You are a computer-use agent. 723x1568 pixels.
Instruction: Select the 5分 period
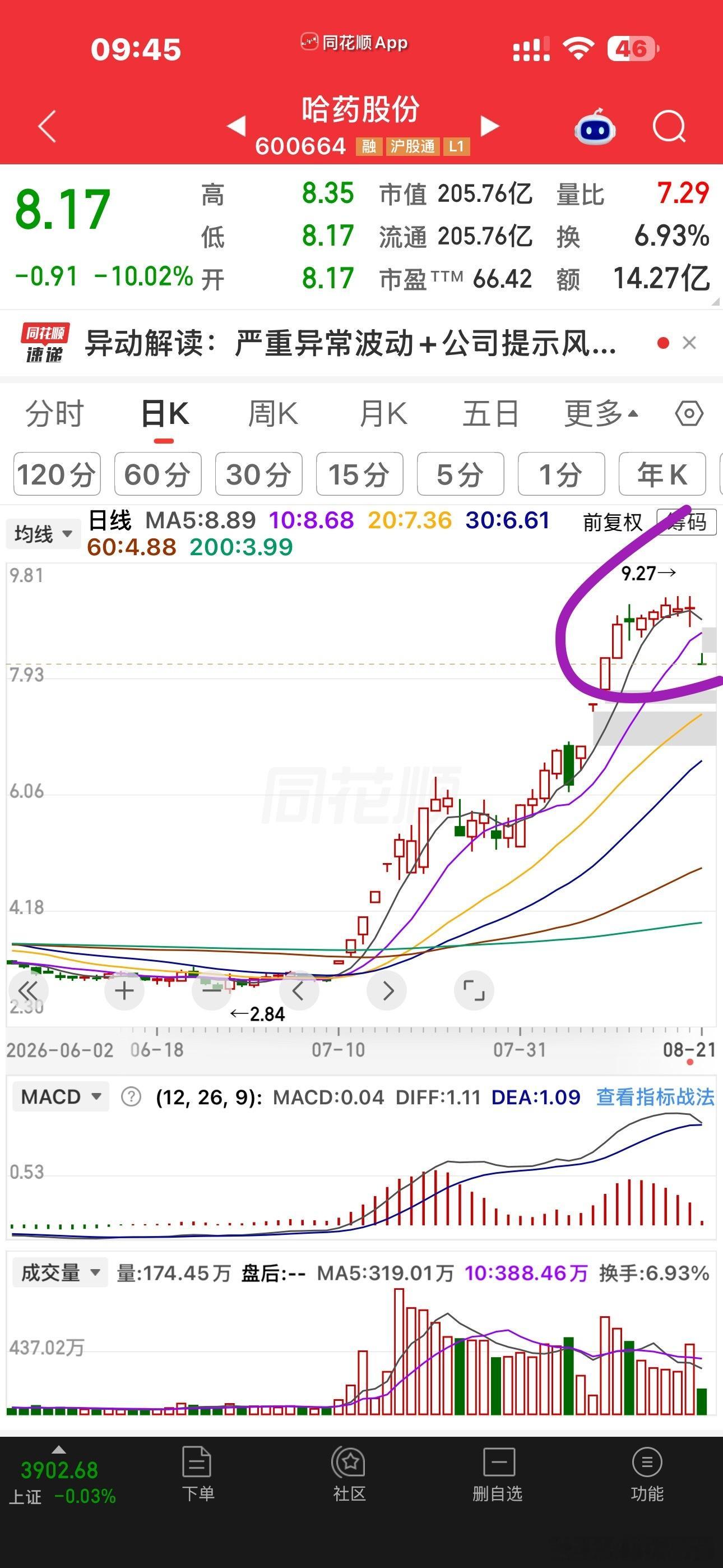[460, 474]
